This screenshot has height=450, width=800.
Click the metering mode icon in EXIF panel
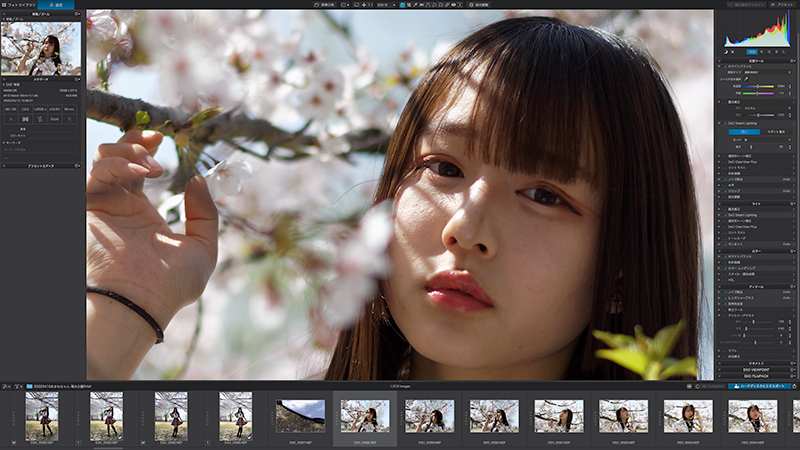pos(26,119)
